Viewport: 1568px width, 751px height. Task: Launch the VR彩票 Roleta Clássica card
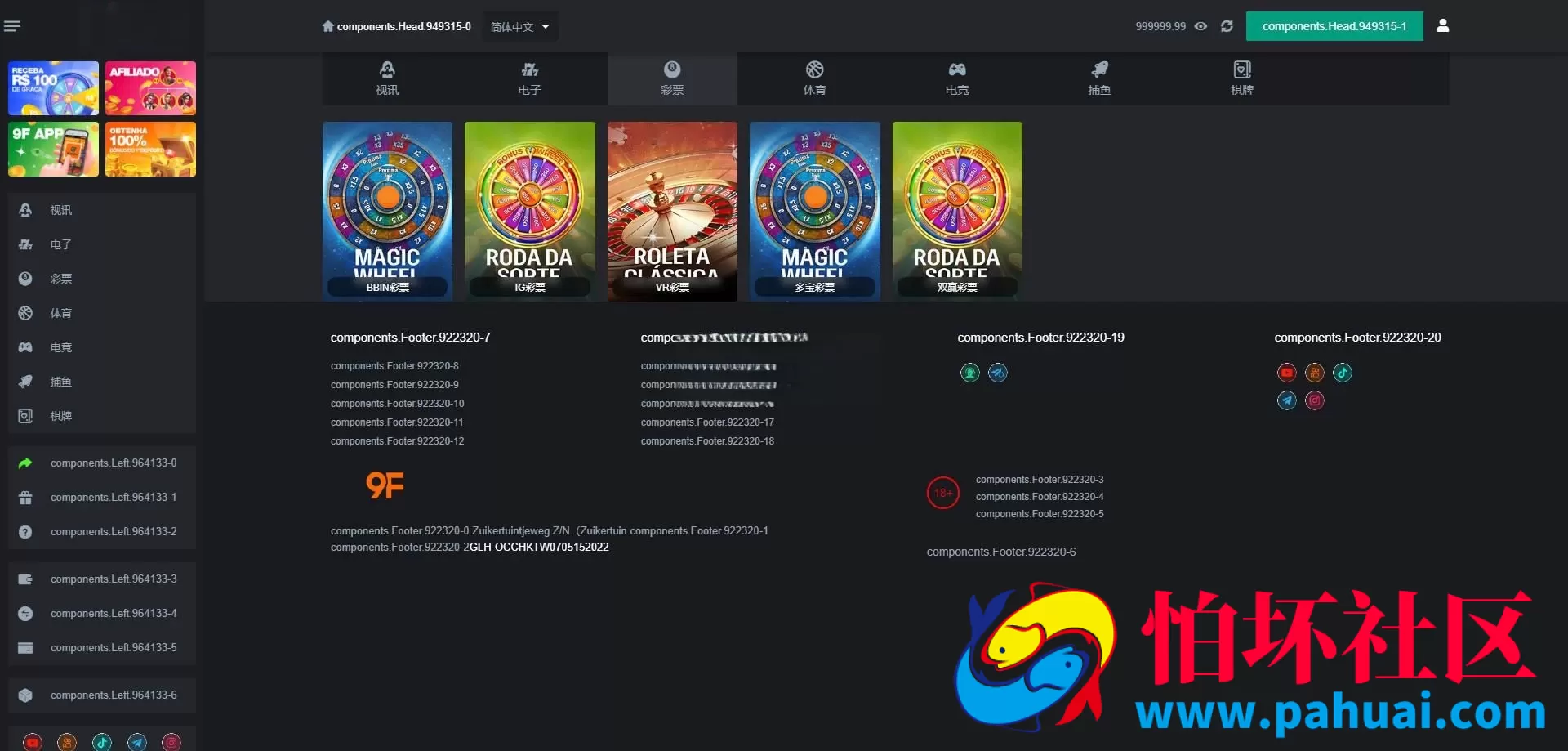click(x=672, y=211)
